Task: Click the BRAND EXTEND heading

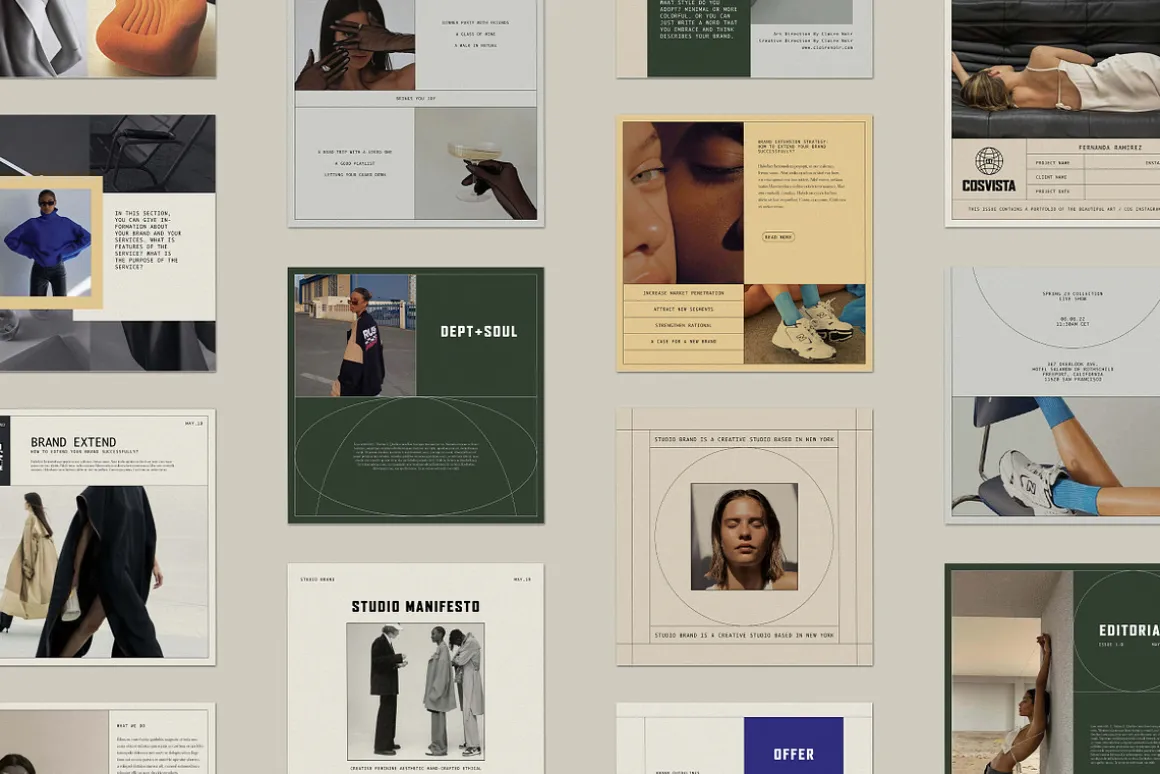Action: pos(73,442)
